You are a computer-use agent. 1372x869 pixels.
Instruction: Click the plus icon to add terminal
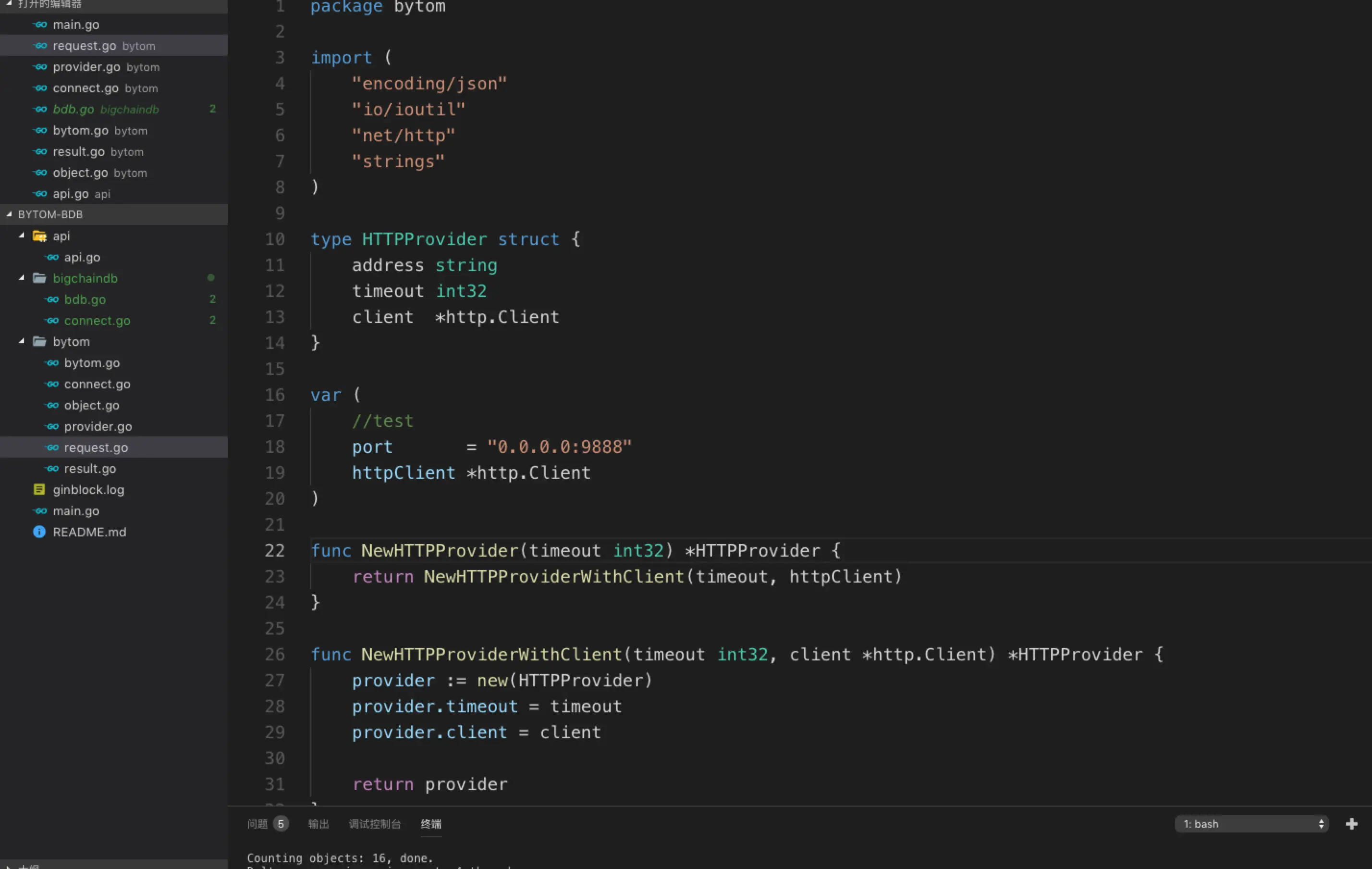[1351, 823]
